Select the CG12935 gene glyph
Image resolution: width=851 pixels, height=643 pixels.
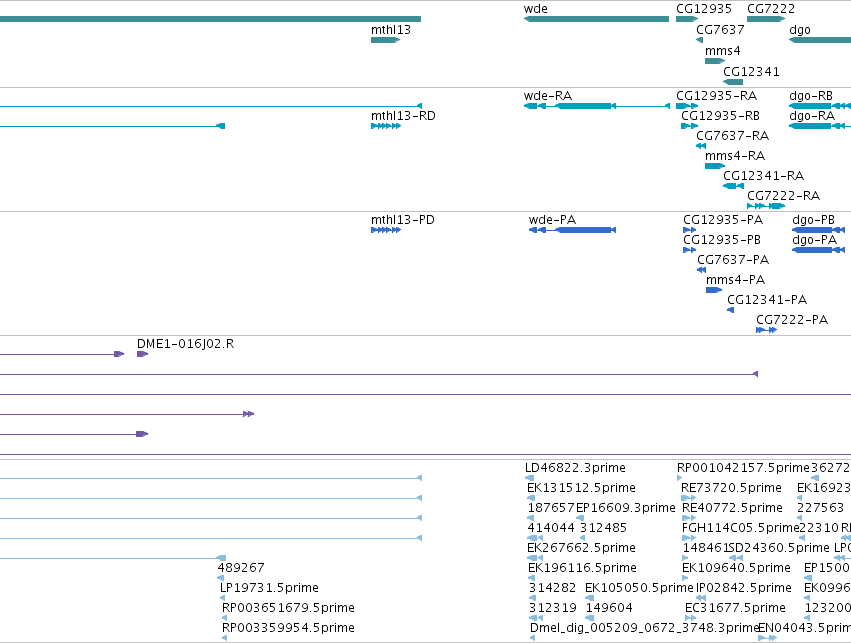pos(687,19)
